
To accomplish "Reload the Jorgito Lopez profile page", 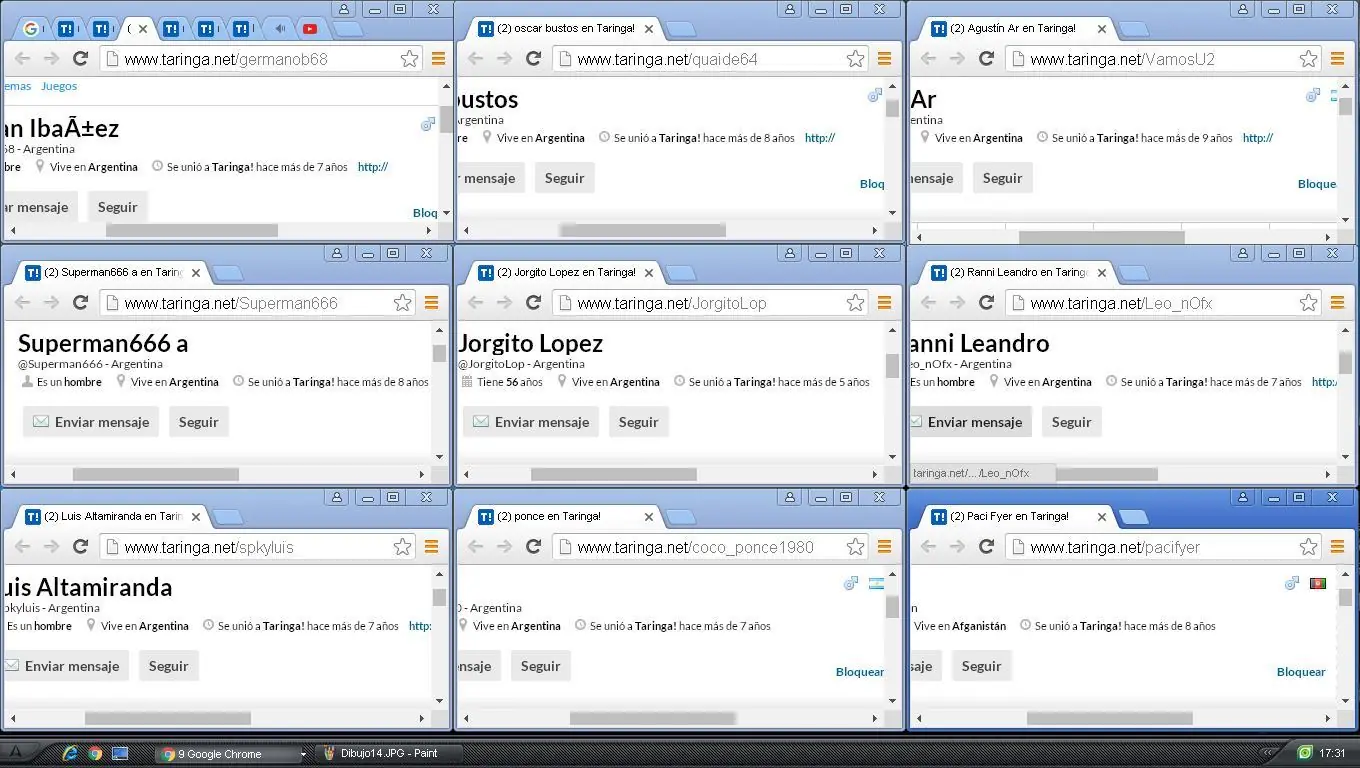I will pyautogui.click(x=533, y=302).
